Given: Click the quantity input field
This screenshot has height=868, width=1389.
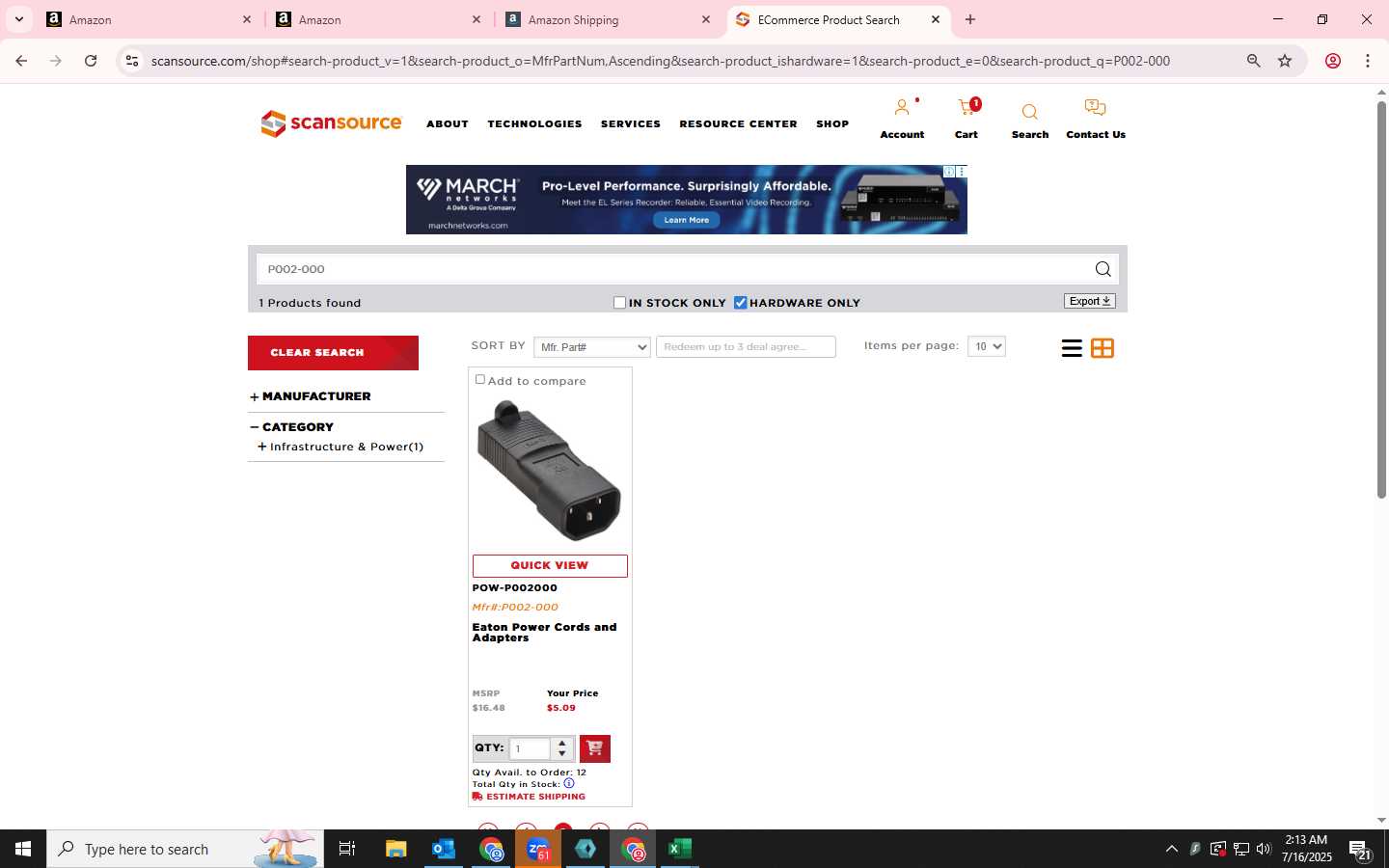Looking at the screenshot, I should pos(530,748).
